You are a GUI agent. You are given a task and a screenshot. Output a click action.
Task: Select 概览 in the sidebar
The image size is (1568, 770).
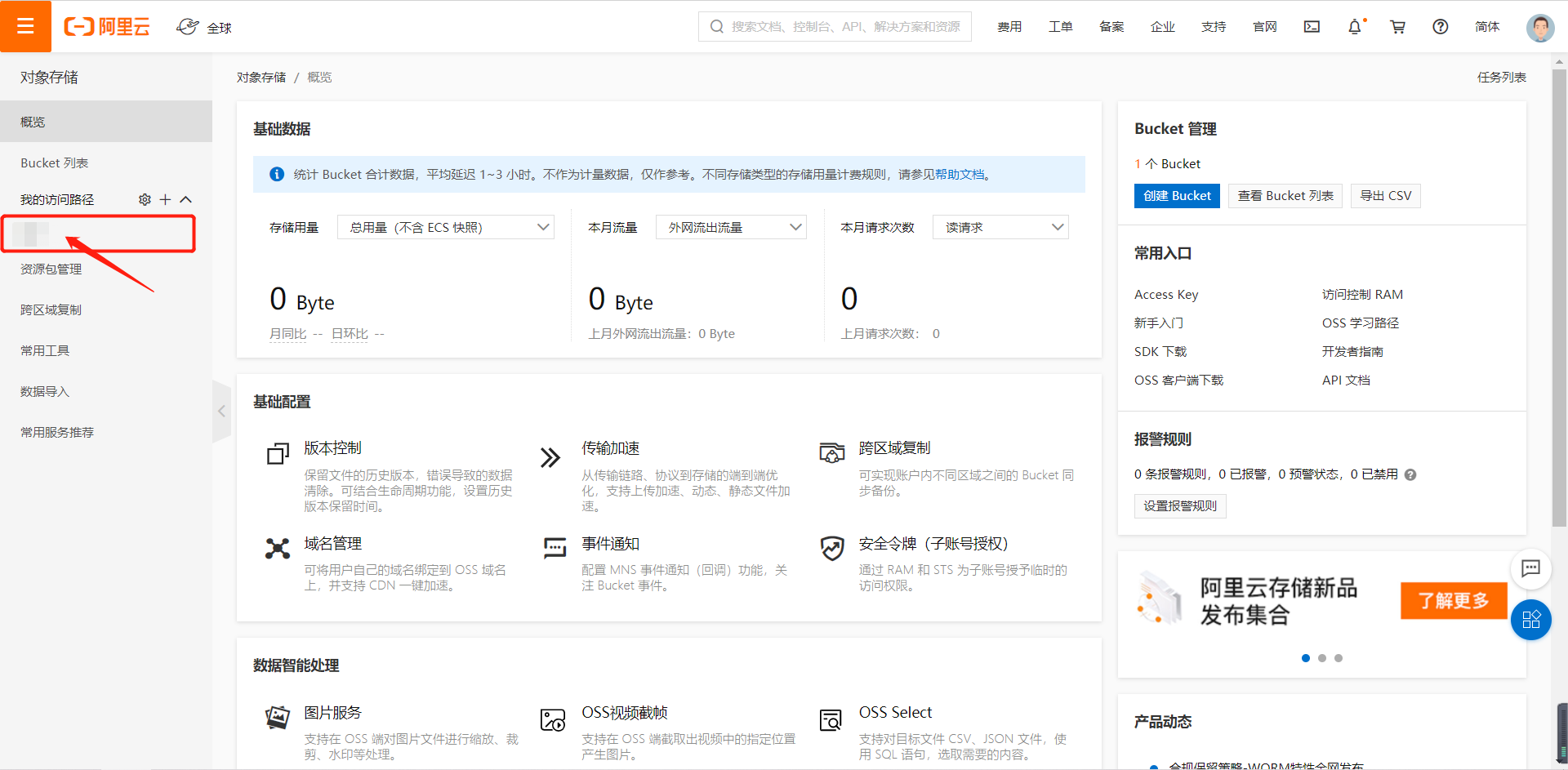106,122
